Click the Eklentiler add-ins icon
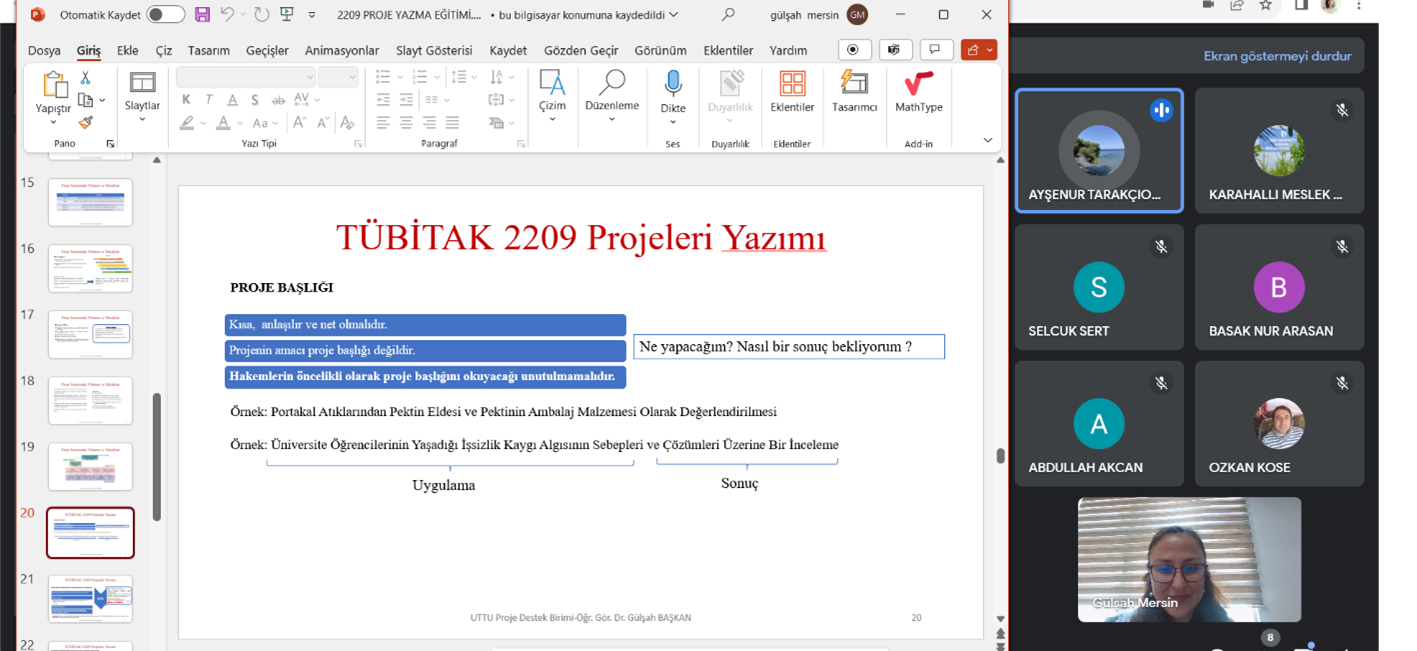The height and width of the screenshot is (651, 1417). coord(792,92)
